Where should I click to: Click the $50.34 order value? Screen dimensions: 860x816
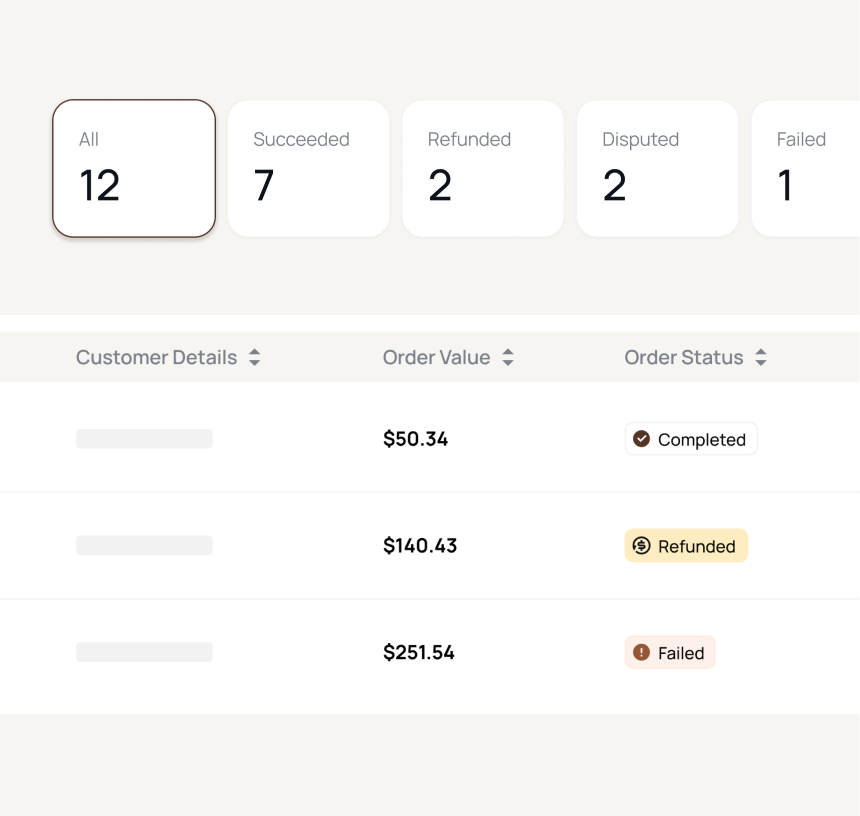[415, 438]
